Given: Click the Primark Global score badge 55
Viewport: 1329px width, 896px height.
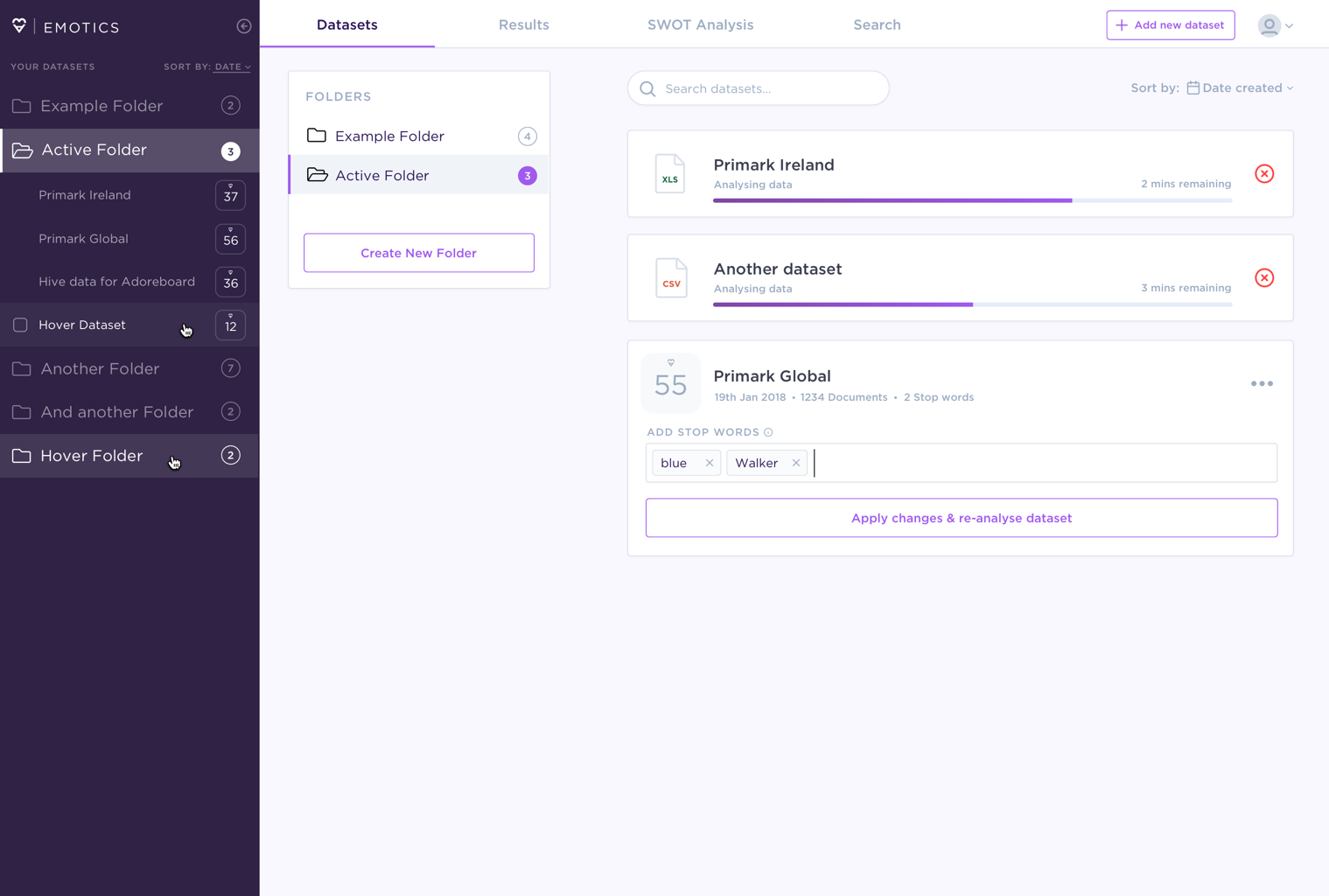Looking at the screenshot, I should click(671, 383).
